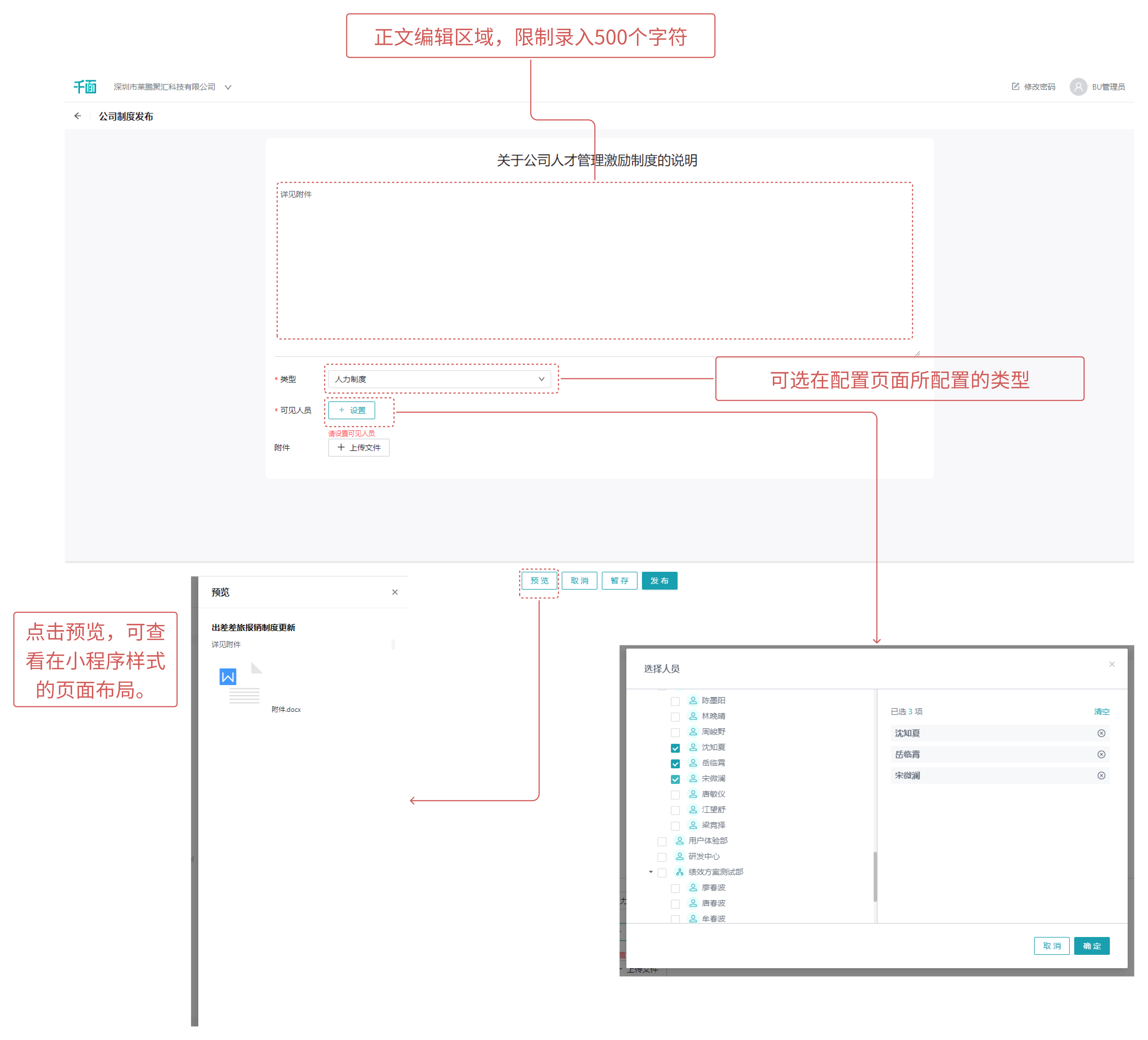Select the 用户体验部 department checkbox

tap(662, 841)
